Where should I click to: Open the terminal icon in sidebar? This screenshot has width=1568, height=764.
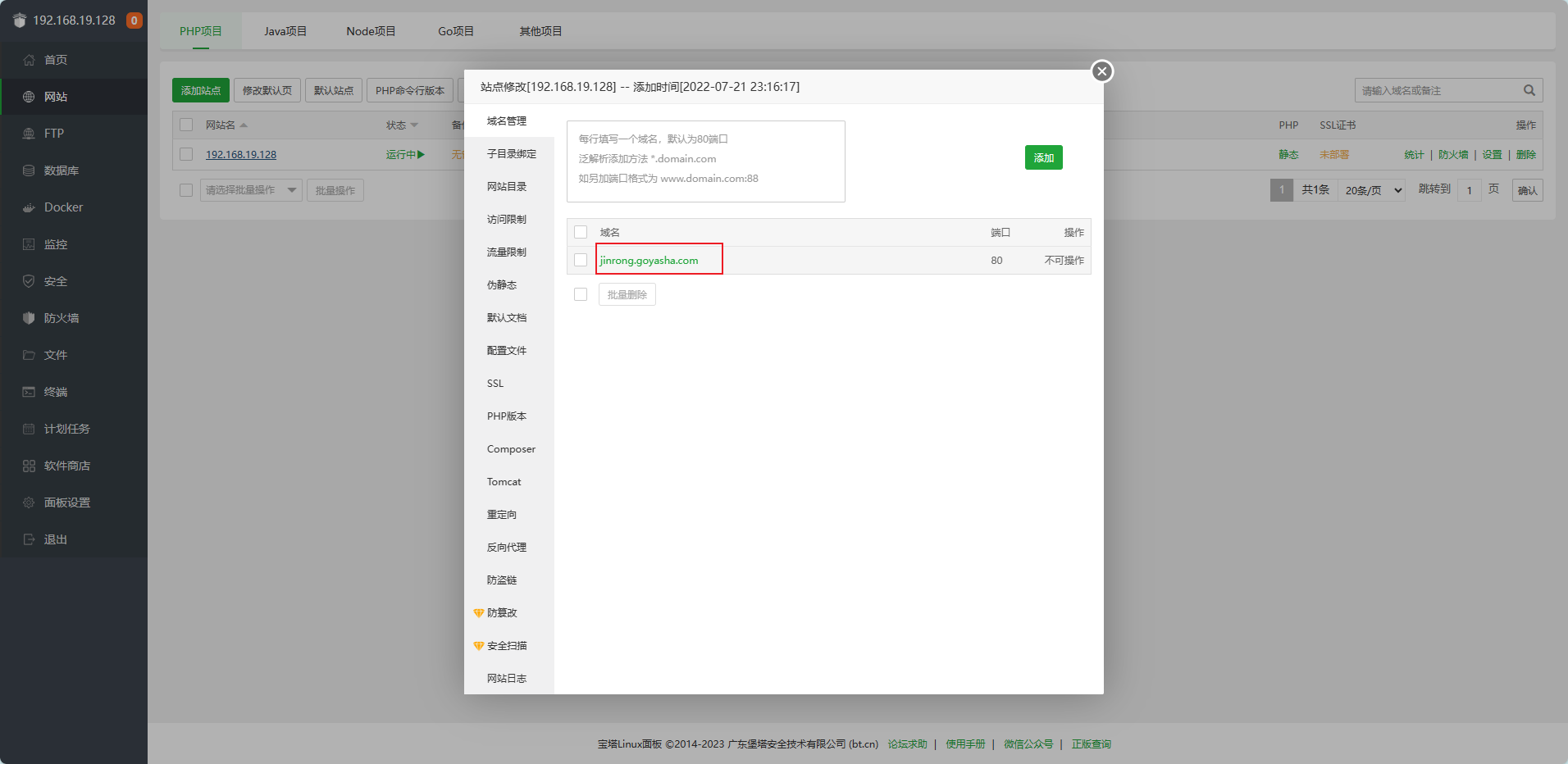(29, 392)
